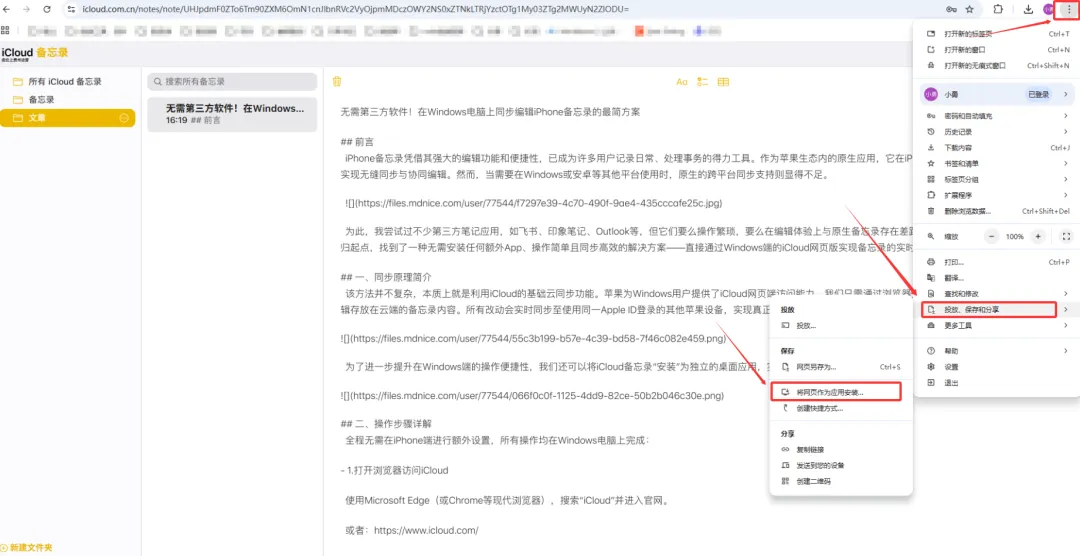The width and height of the screenshot is (1080, 556).
Task: Expand 查找和修改 submenu
Action: (997, 294)
